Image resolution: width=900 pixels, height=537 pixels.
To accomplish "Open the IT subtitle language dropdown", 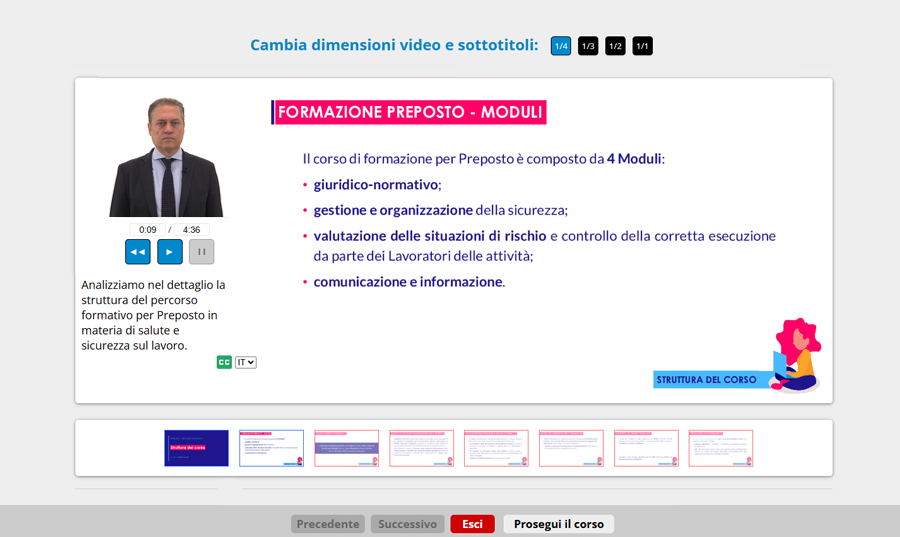I will coord(246,362).
